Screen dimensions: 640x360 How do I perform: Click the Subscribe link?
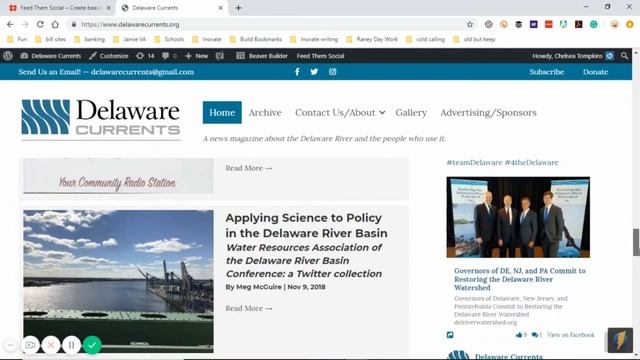(x=547, y=72)
